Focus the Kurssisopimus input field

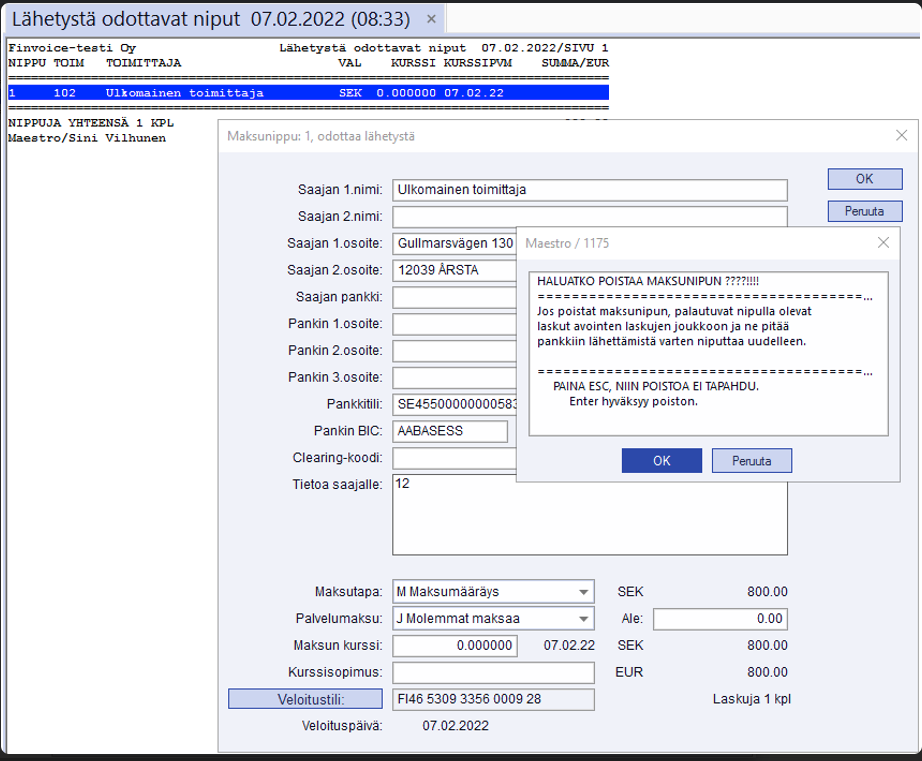click(493, 672)
